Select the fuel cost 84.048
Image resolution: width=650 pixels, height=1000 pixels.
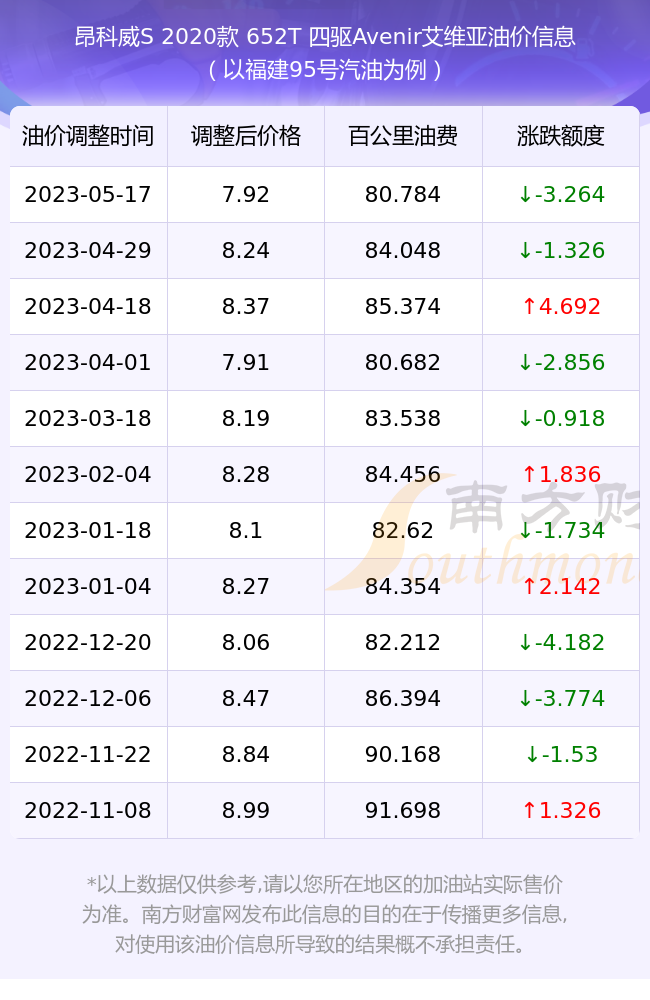pyautogui.click(x=403, y=251)
